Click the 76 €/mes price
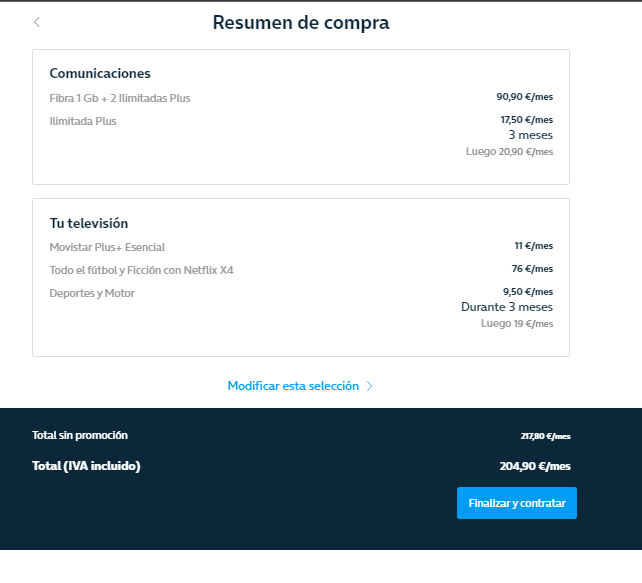This screenshot has height=583, width=642. coord(532,269)
